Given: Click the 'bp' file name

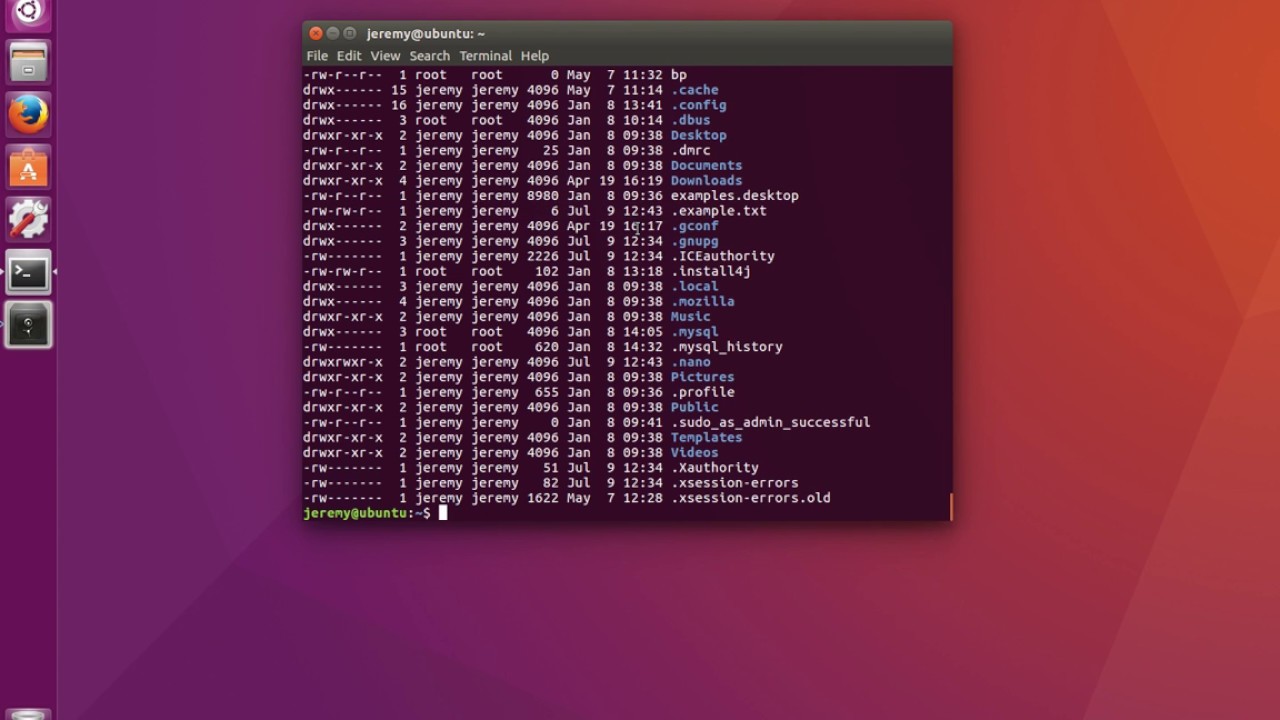Looking at the screenshot, I should click(679, 74).
